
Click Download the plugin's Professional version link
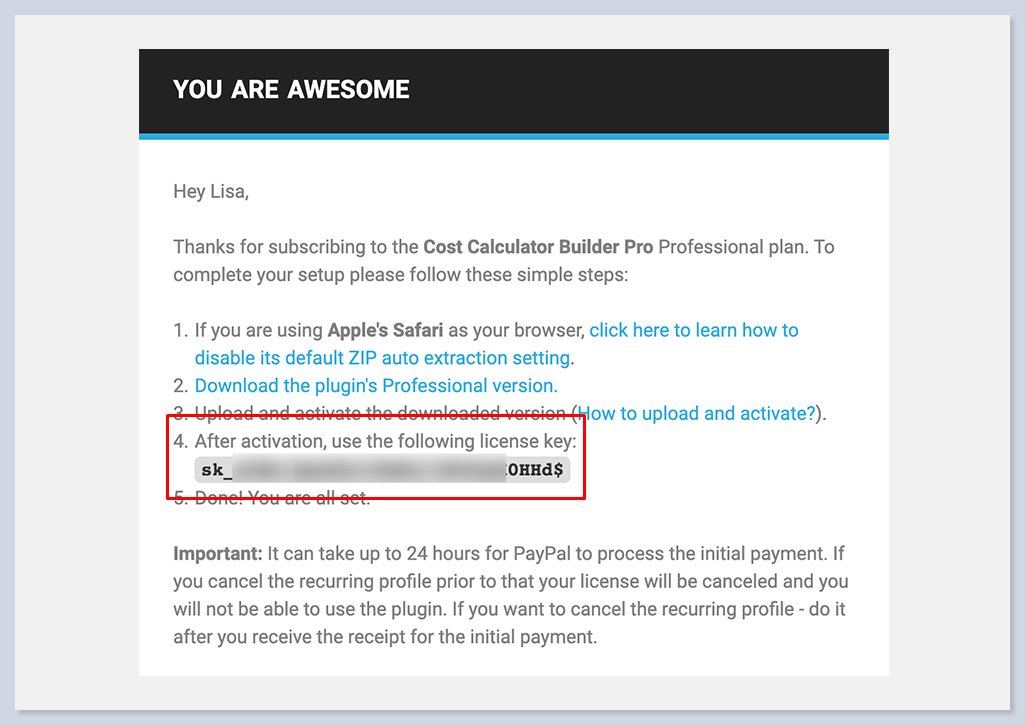click(376, 386)
